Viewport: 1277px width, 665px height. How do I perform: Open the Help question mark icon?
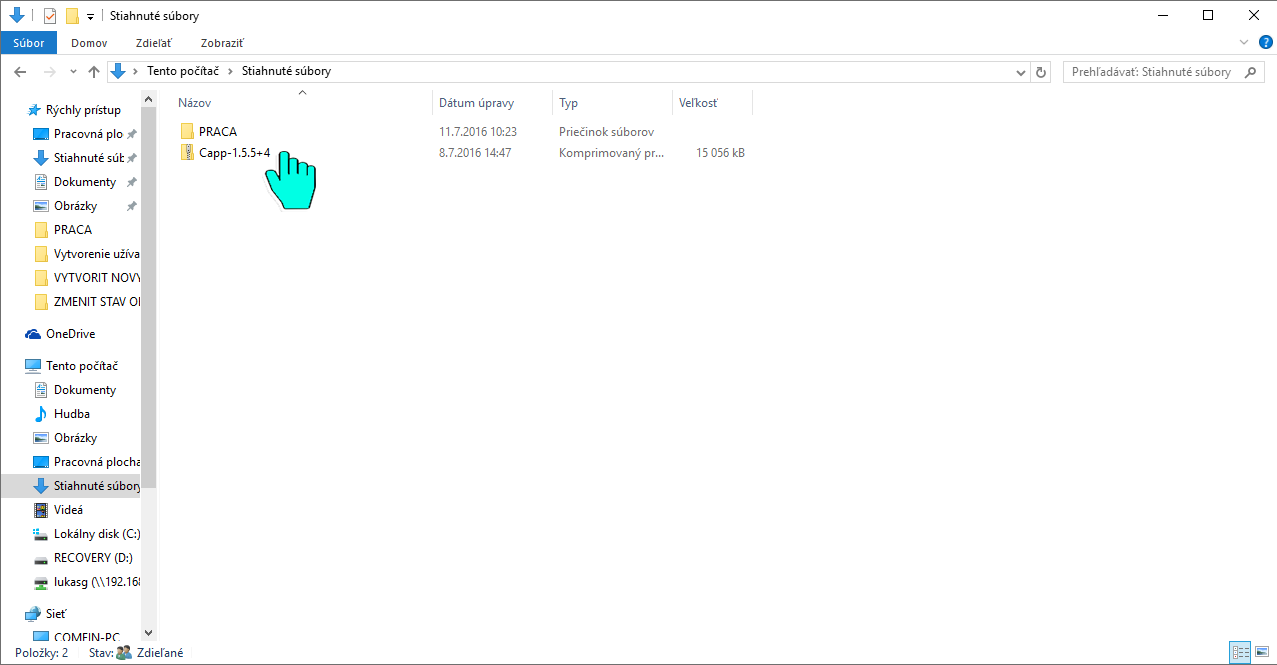click(1265, 42)
